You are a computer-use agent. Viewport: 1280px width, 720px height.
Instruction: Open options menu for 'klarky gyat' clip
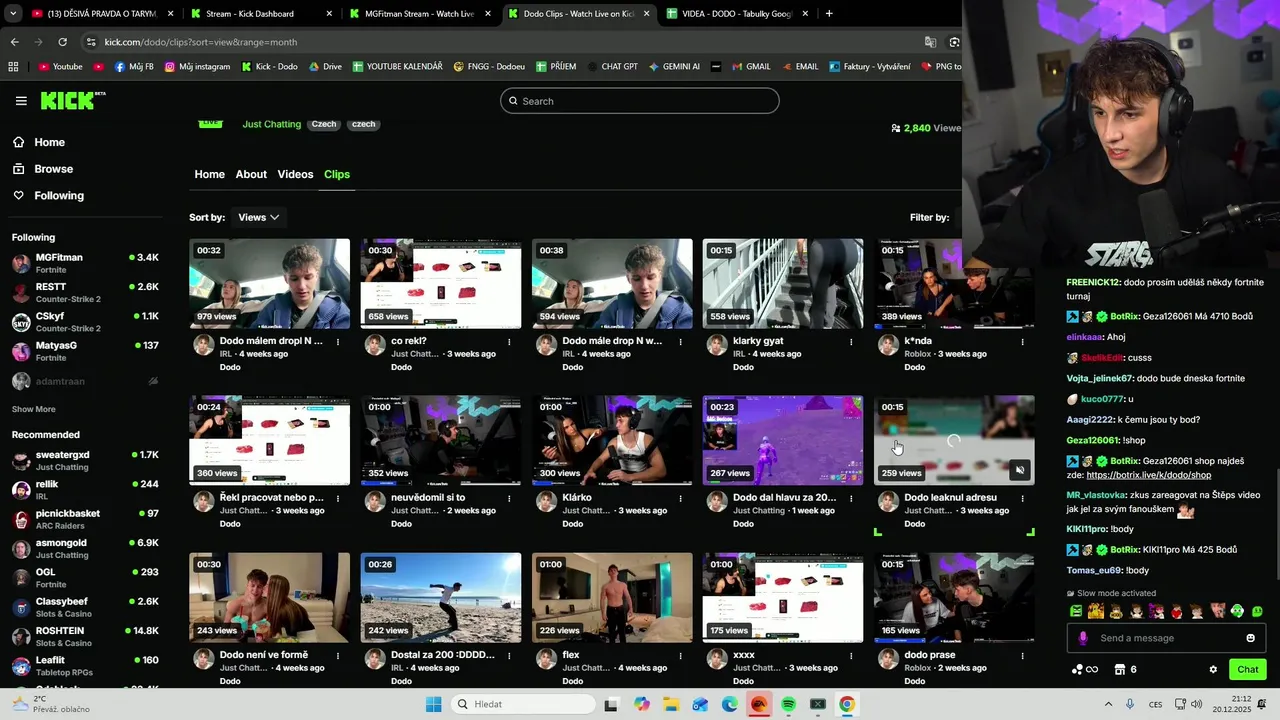851,342
